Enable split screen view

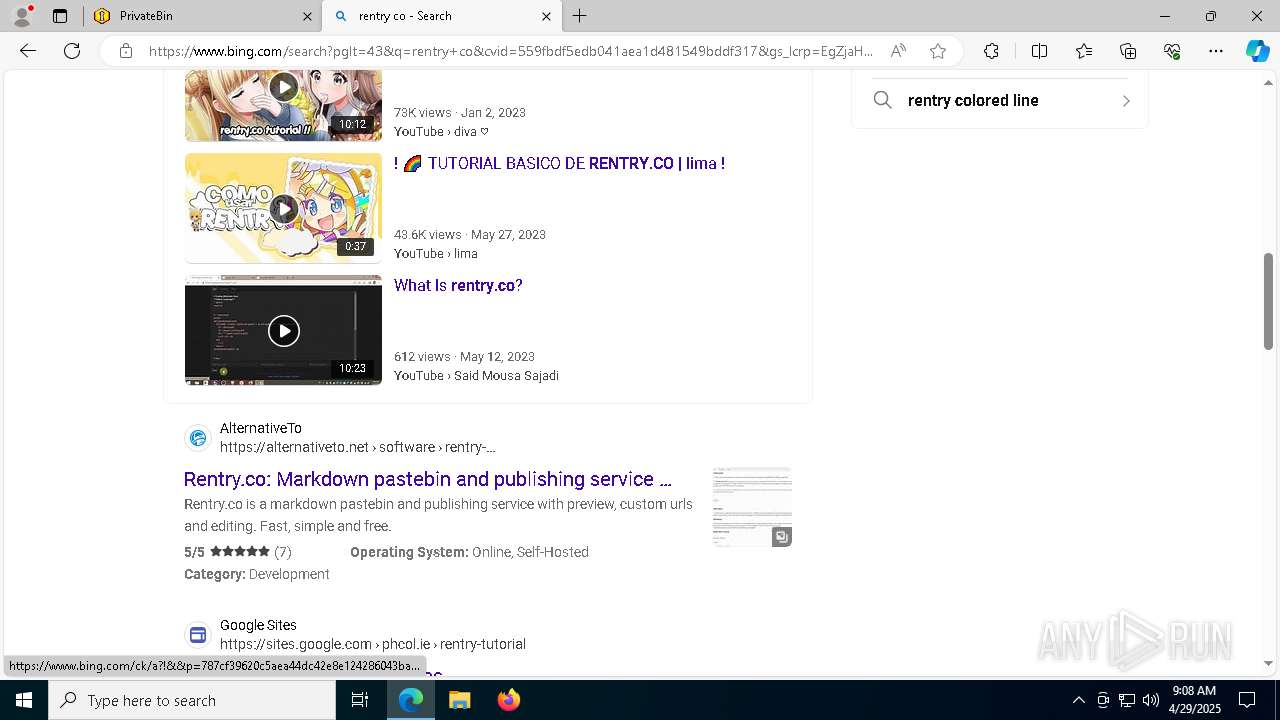tap(1039, 51)
